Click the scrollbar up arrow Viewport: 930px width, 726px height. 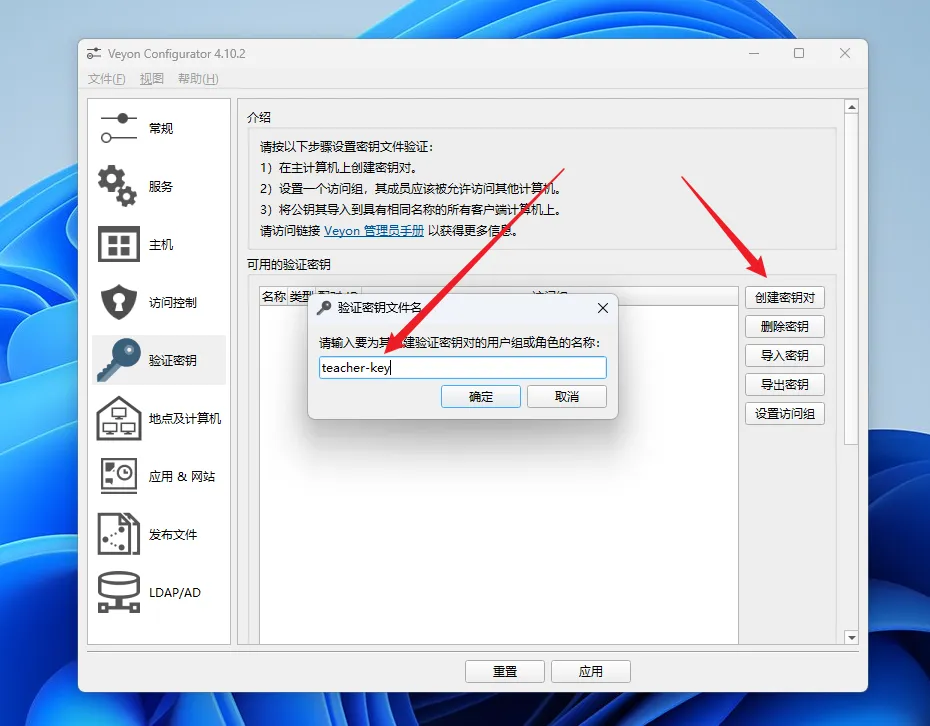click(852, 107)
